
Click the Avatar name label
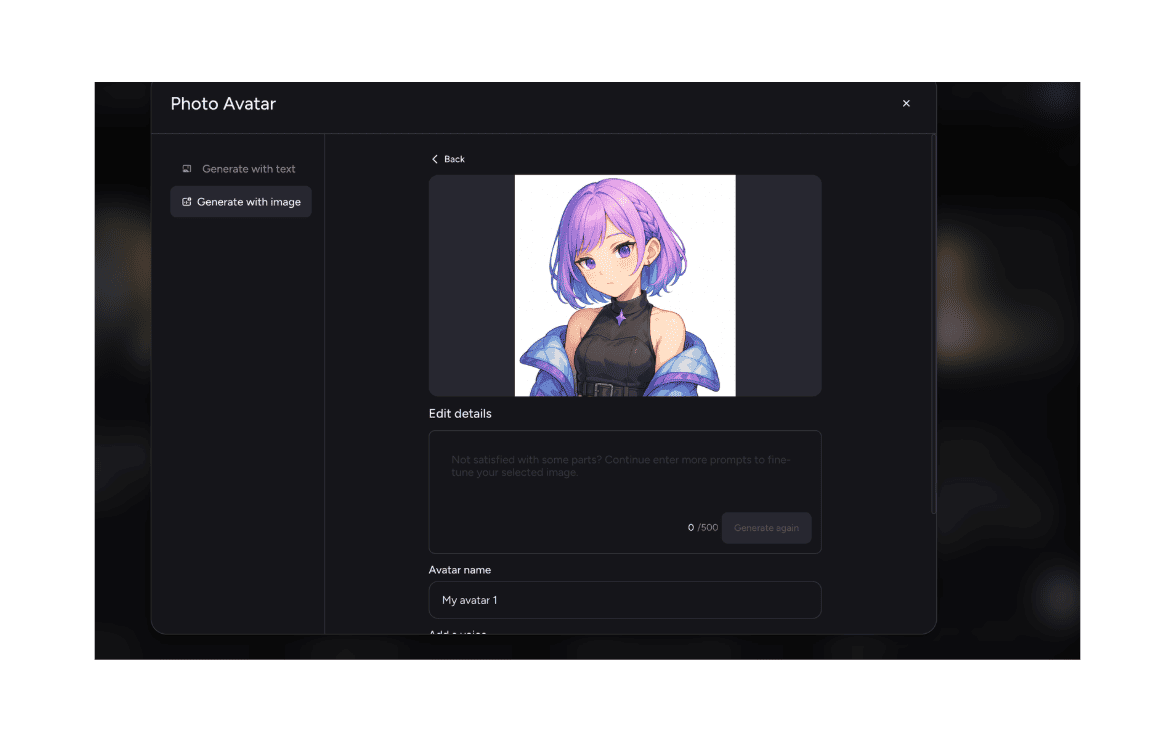tap(460, 570)
